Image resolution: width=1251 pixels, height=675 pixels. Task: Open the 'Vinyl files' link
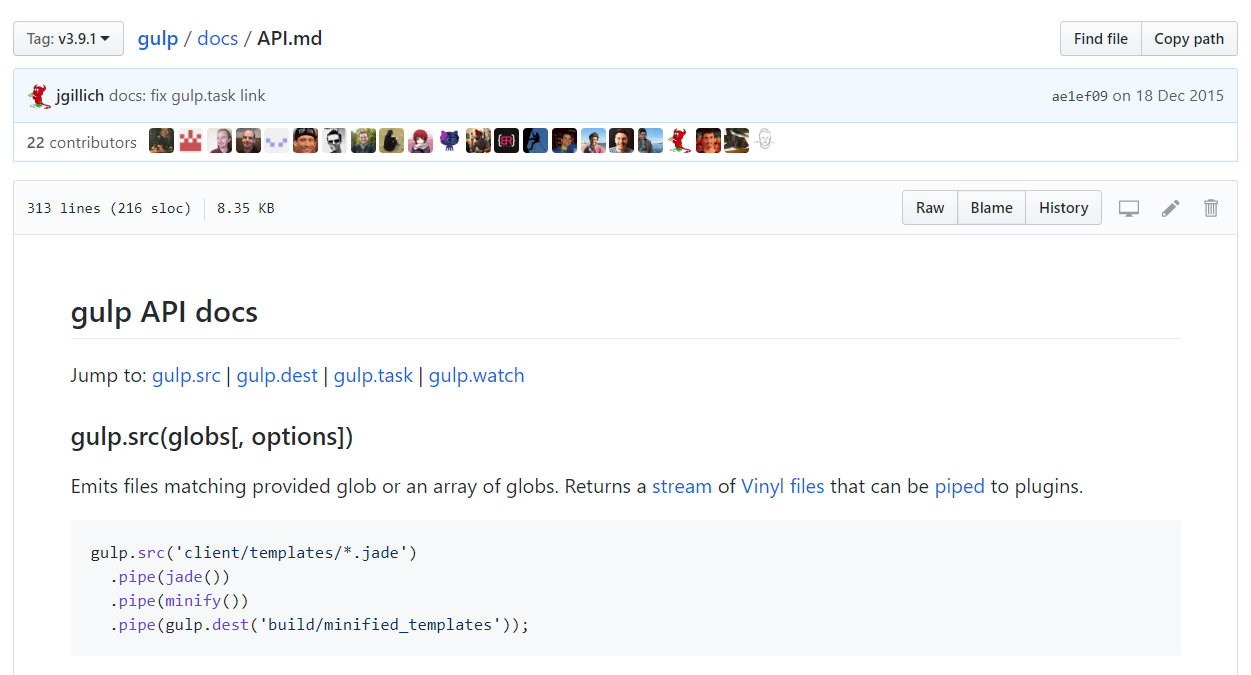click(783, 487)
